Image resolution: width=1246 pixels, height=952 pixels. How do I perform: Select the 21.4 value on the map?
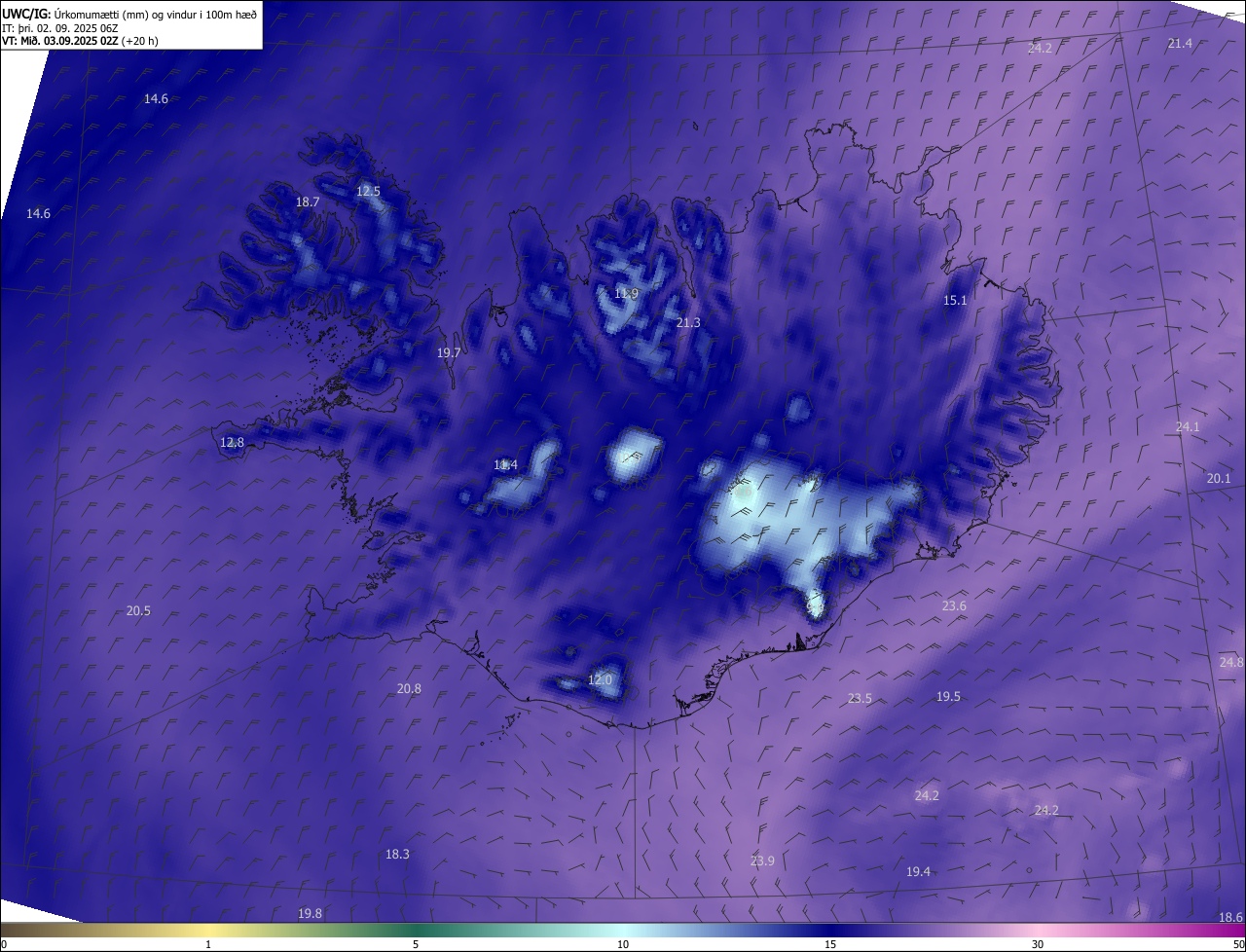1180,44
